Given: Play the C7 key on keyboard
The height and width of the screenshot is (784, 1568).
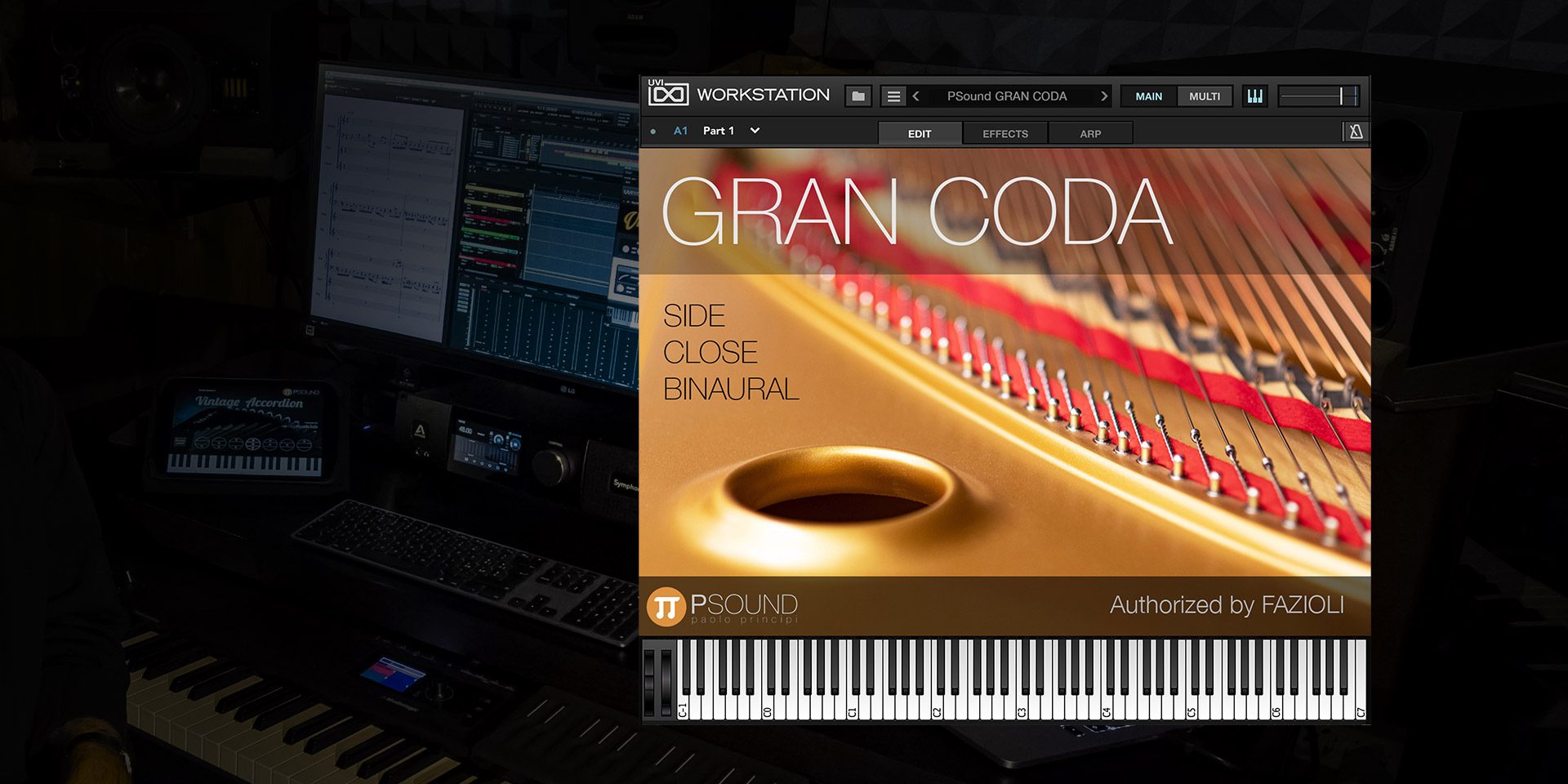Looking at the screenshot, I should pos(1361,709).
